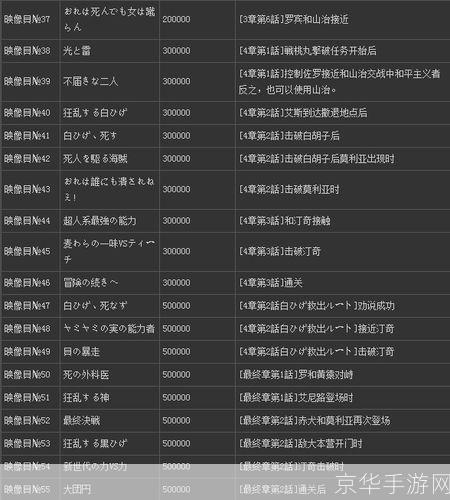Click the 300000 price in row №38
The width and height of the screenshot is (450, 500).
(x=176, y=51)
